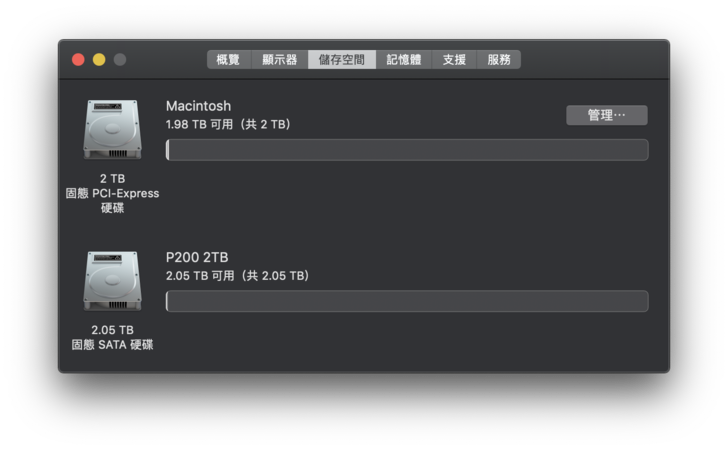Open the 顯示器 tab
The height and width of the screenshot is (450, 728).
click(x=279, y=60)
